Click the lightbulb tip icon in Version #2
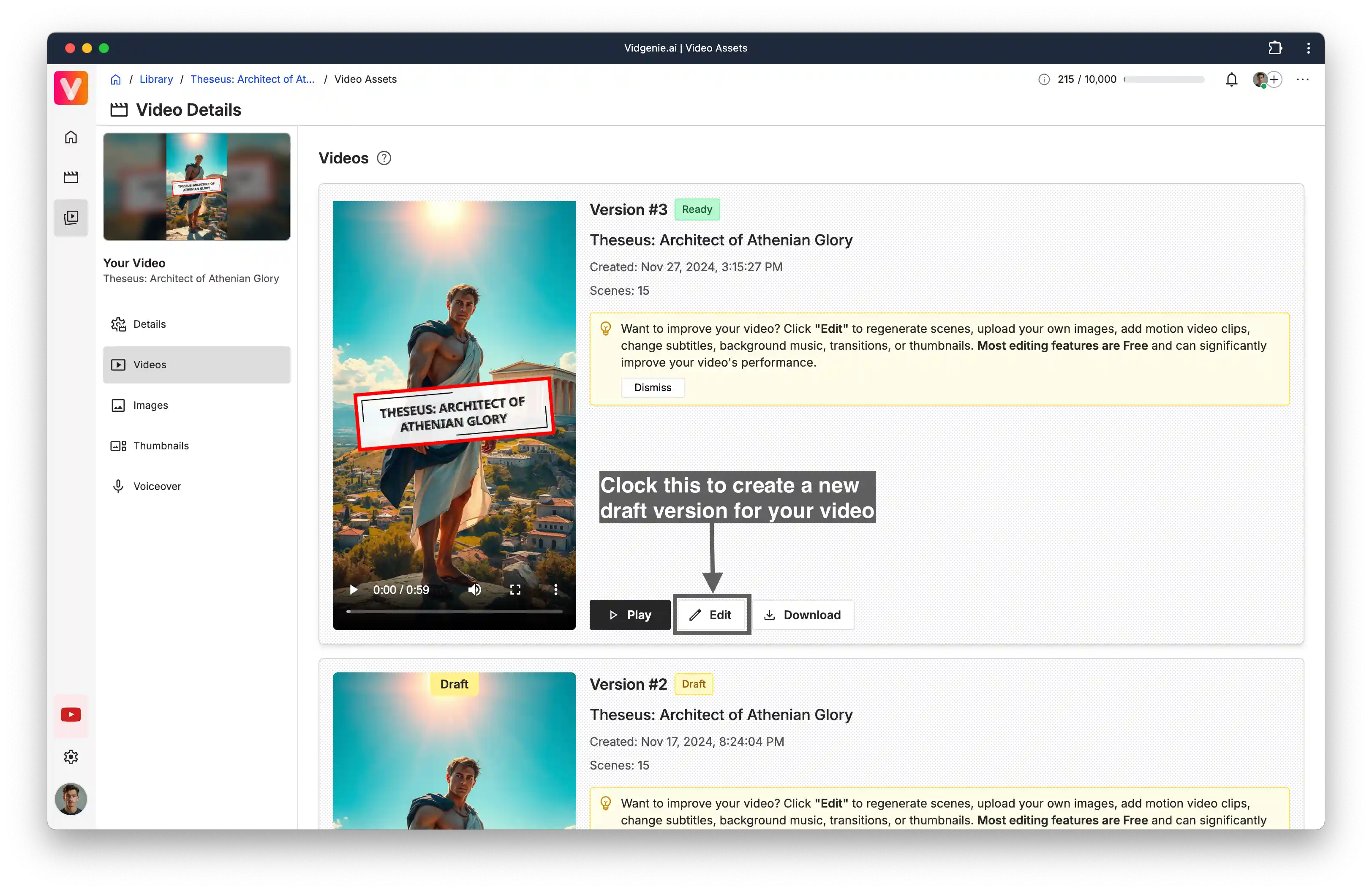1372x892 pixels. pyautogui.click(x=605, y=804)
